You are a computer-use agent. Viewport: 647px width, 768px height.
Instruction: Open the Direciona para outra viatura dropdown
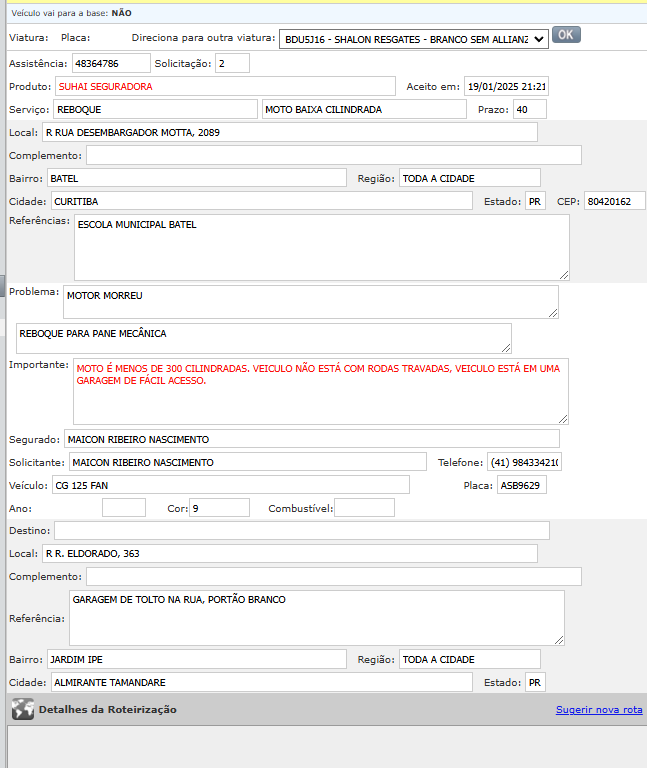tap(413, 39)
